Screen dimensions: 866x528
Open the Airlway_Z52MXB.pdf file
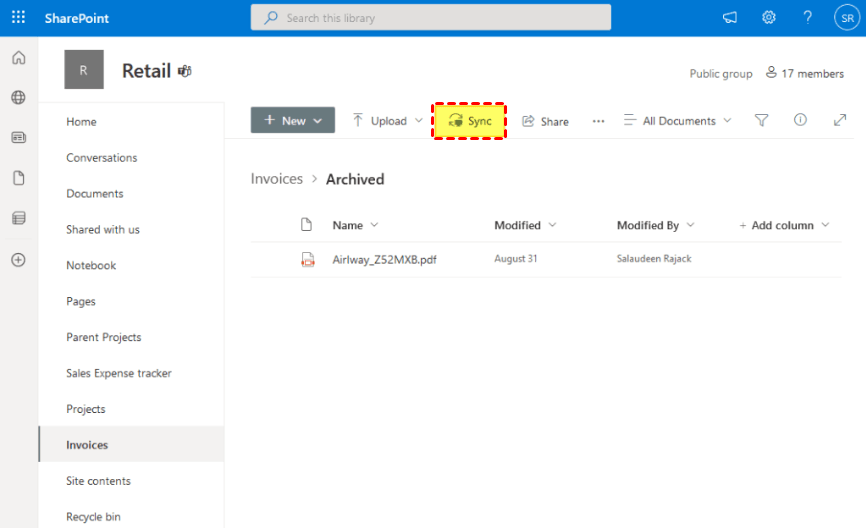(384, 260)
